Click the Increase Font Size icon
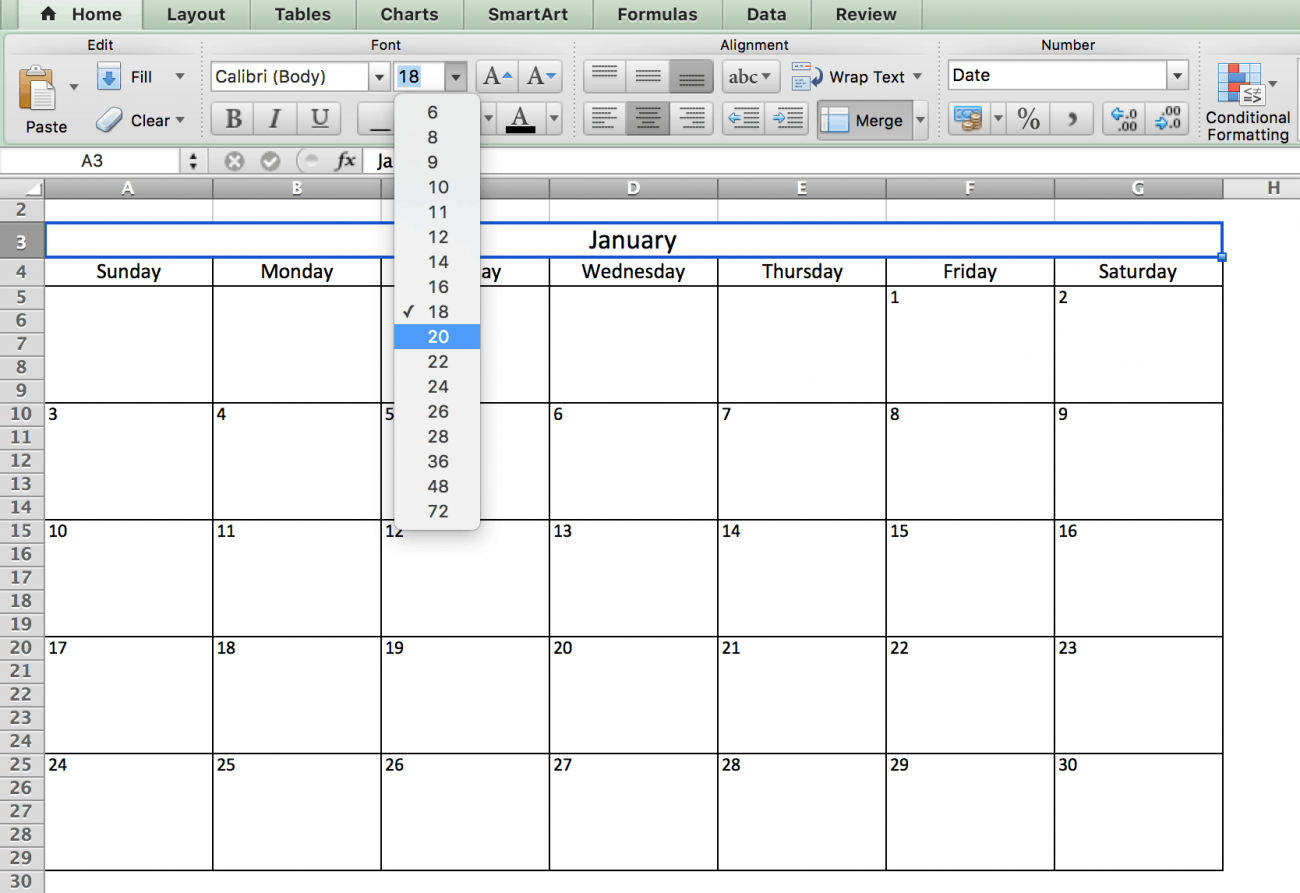The width and height of the screenshot is (1300, 893). tap(497, 76)
